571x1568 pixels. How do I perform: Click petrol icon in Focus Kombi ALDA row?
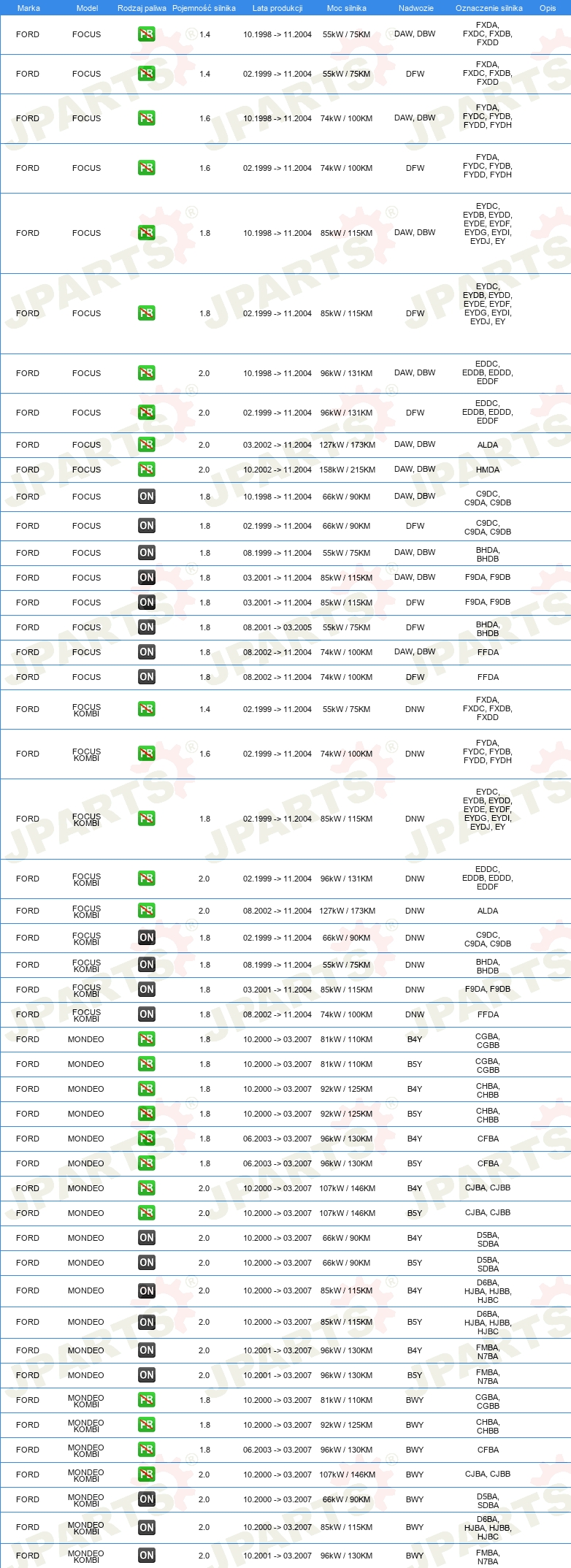(147, 911)
